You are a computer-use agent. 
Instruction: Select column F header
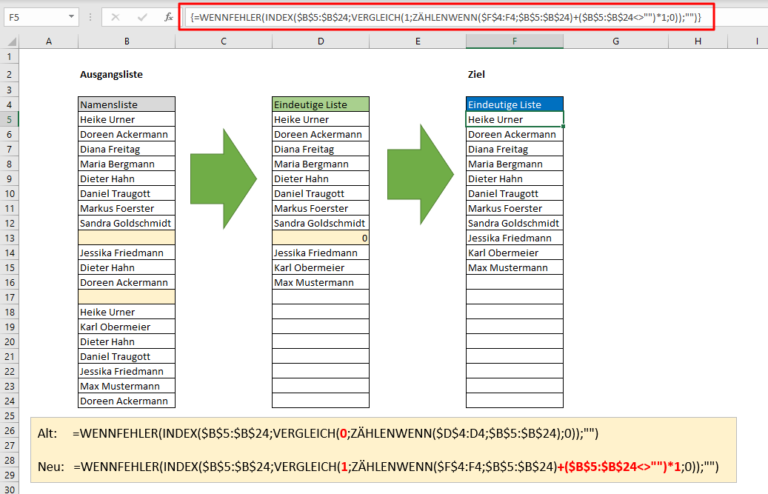(x=514, y=41)
